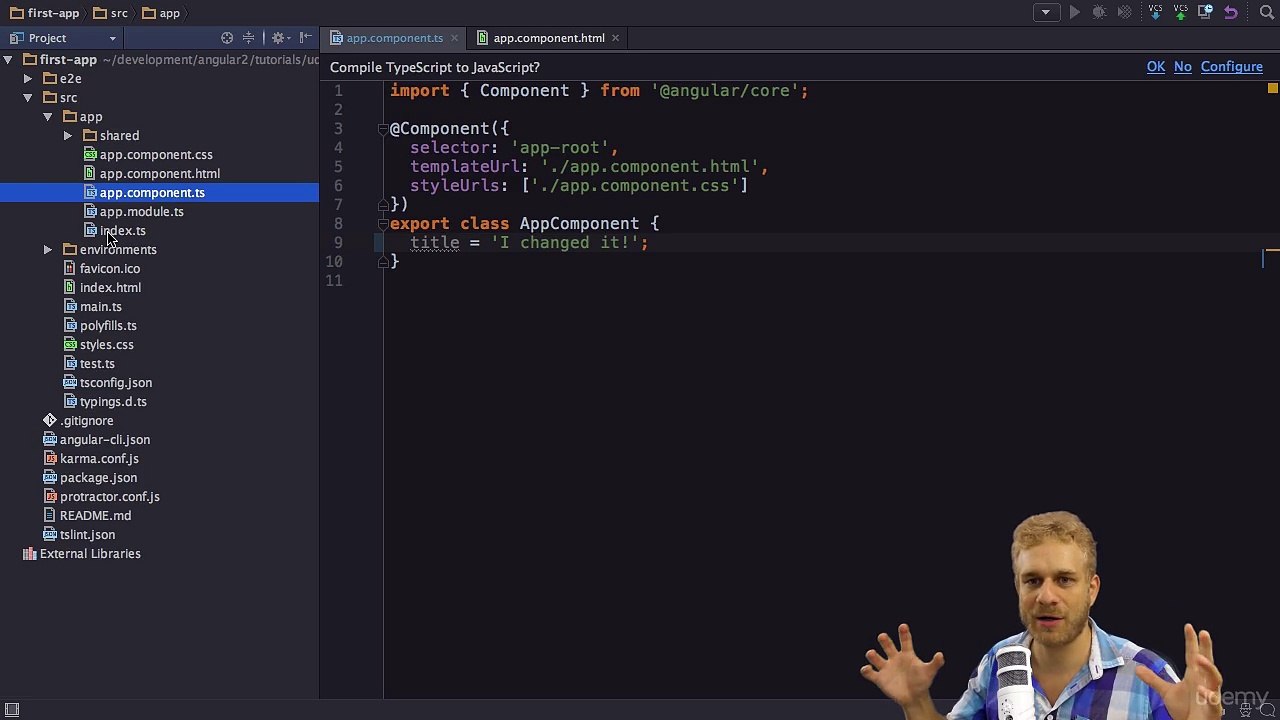Click the purple Revert arrow icon
The image size is (1280, 720).
[x=1231, y=13]
